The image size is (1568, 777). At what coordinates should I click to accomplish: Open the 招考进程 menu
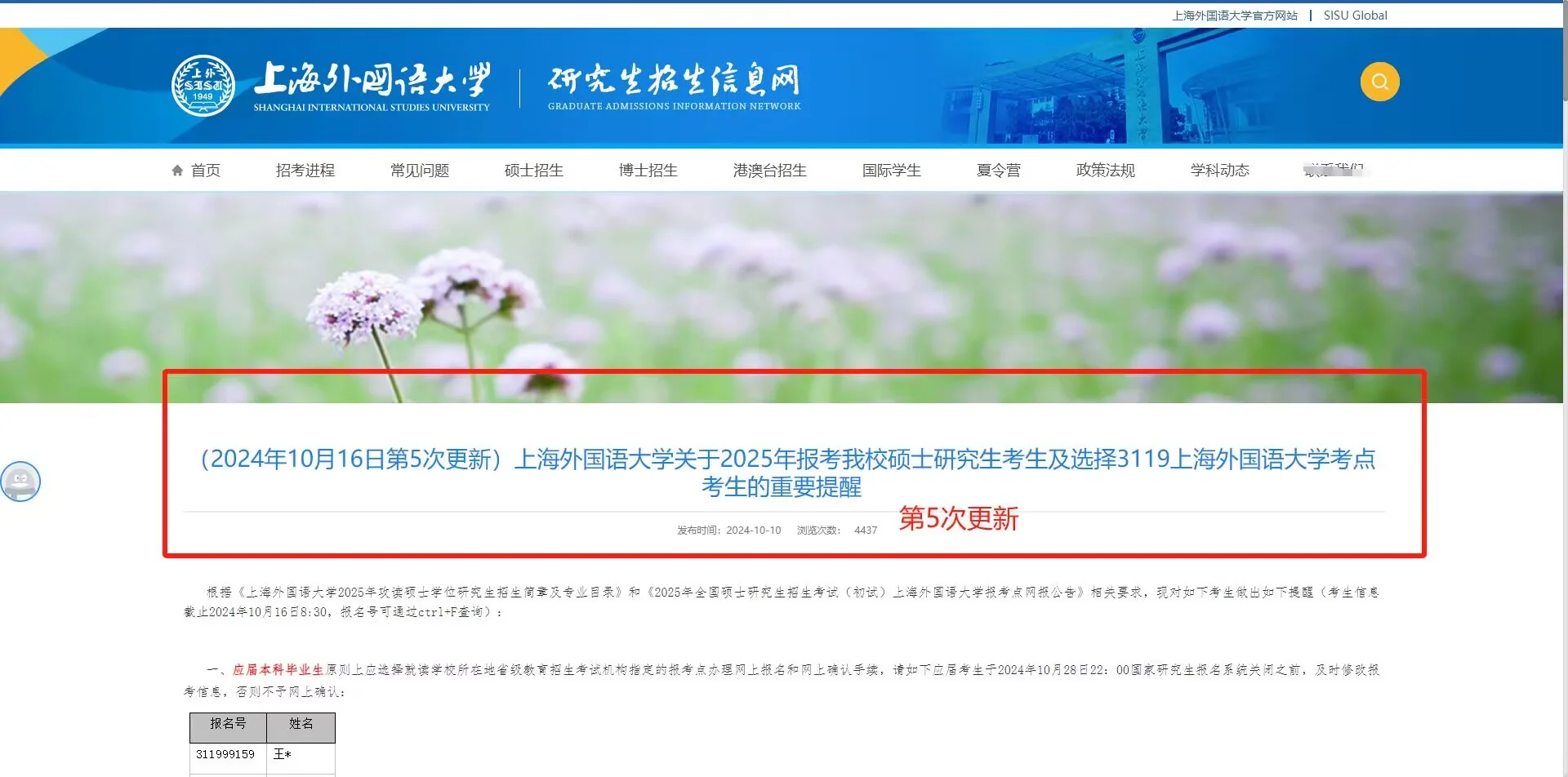pyautogui.click(x=305, y=170)
